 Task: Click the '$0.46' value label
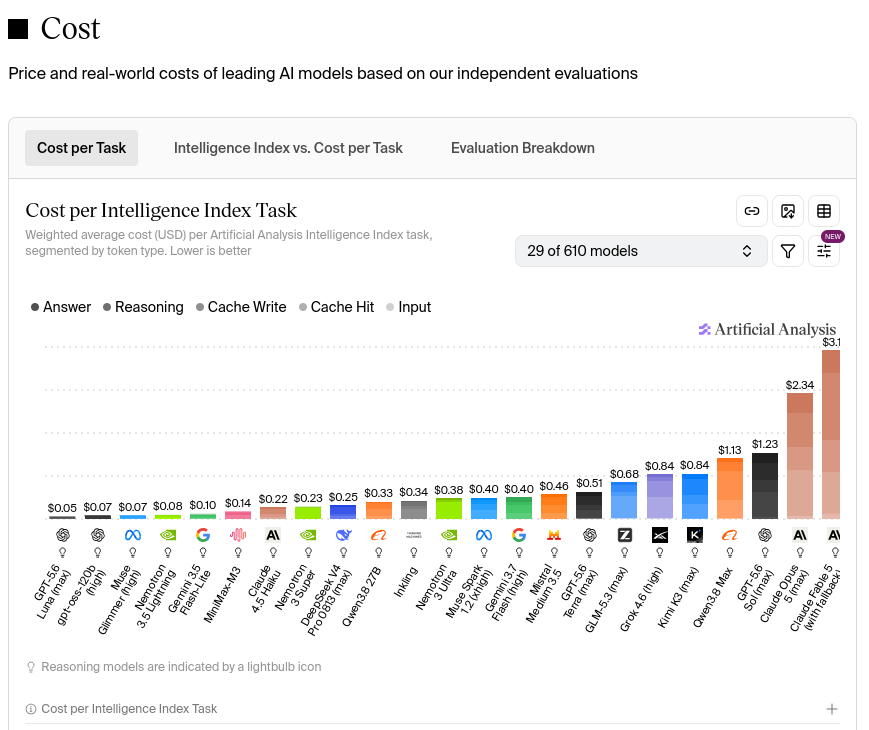tap(554, 486)
